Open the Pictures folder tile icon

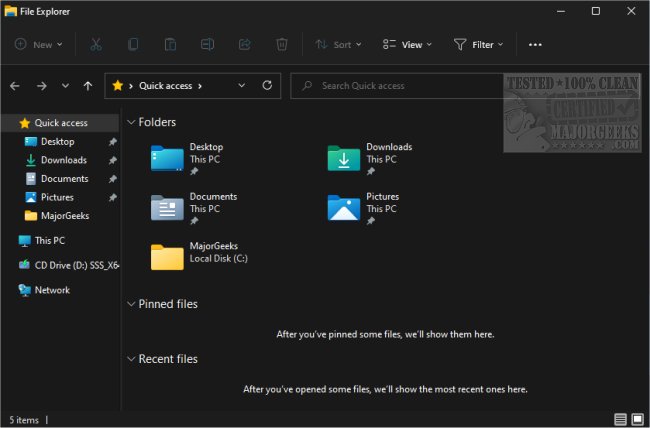click(x=344, y=207)
